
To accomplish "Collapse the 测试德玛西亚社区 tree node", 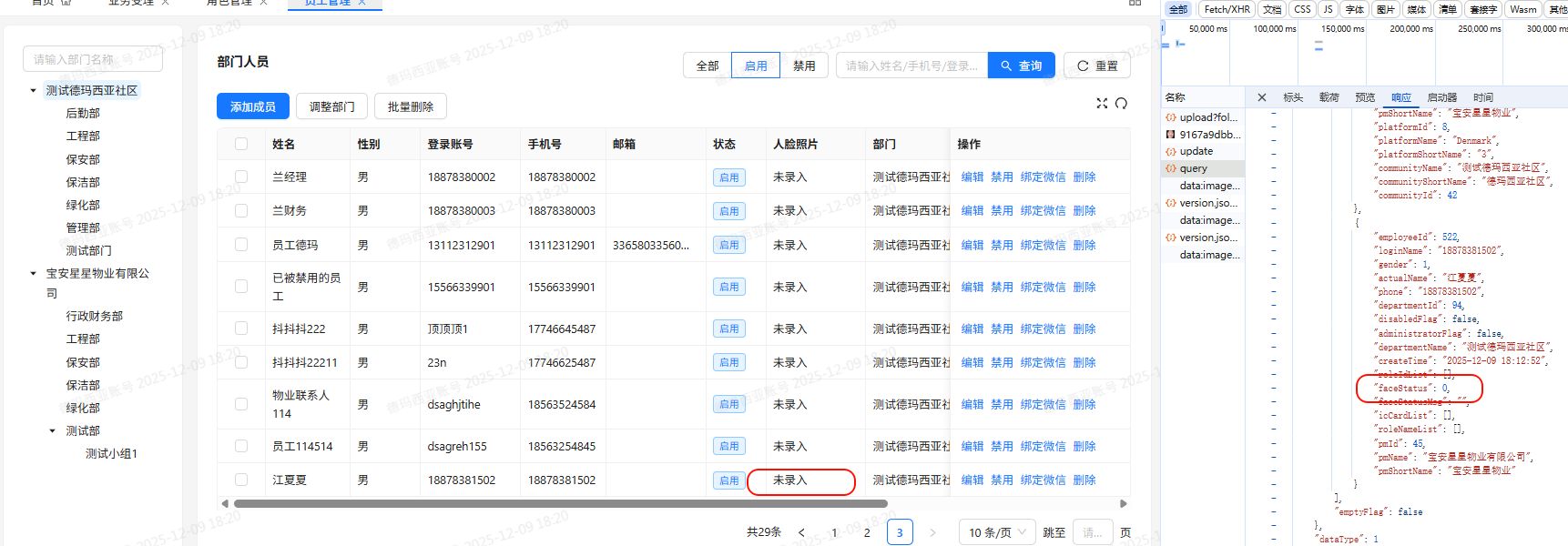I will (34, 91).
